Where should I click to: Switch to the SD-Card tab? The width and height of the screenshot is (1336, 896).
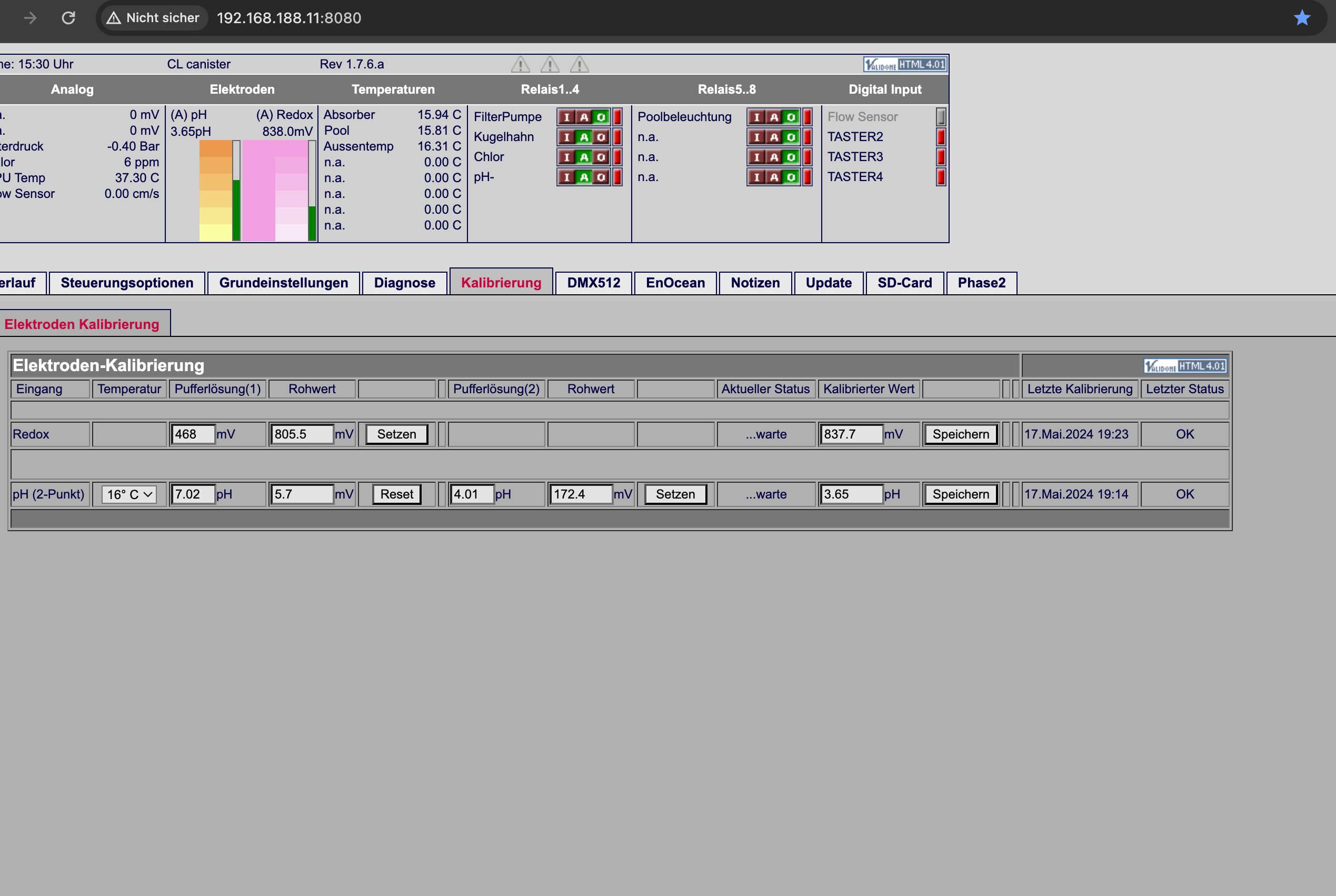click(904, 283)
